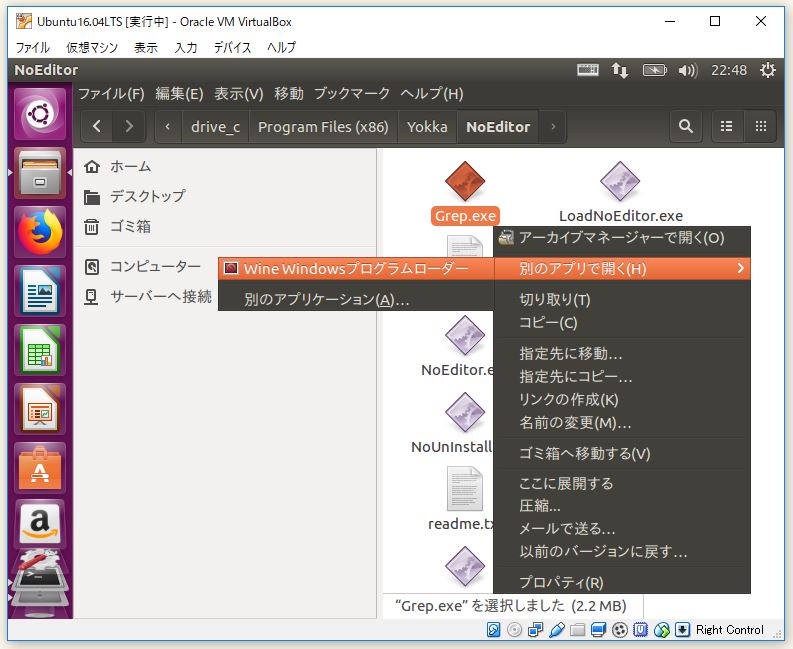
Task: Choose ここに展開する menu entry
Action: click(x=622, y=484)
